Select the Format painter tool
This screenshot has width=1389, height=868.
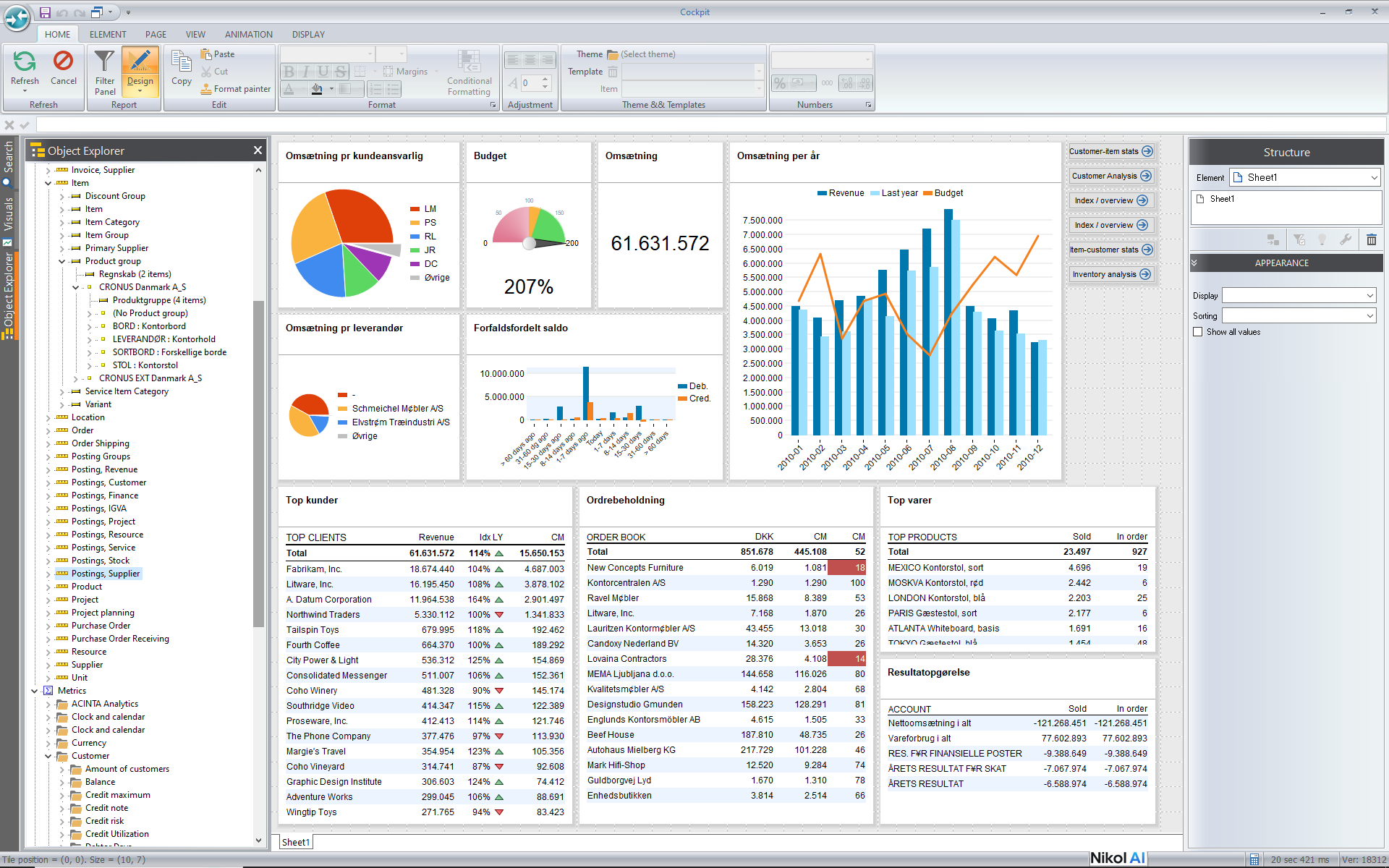(x=236, y=89)
